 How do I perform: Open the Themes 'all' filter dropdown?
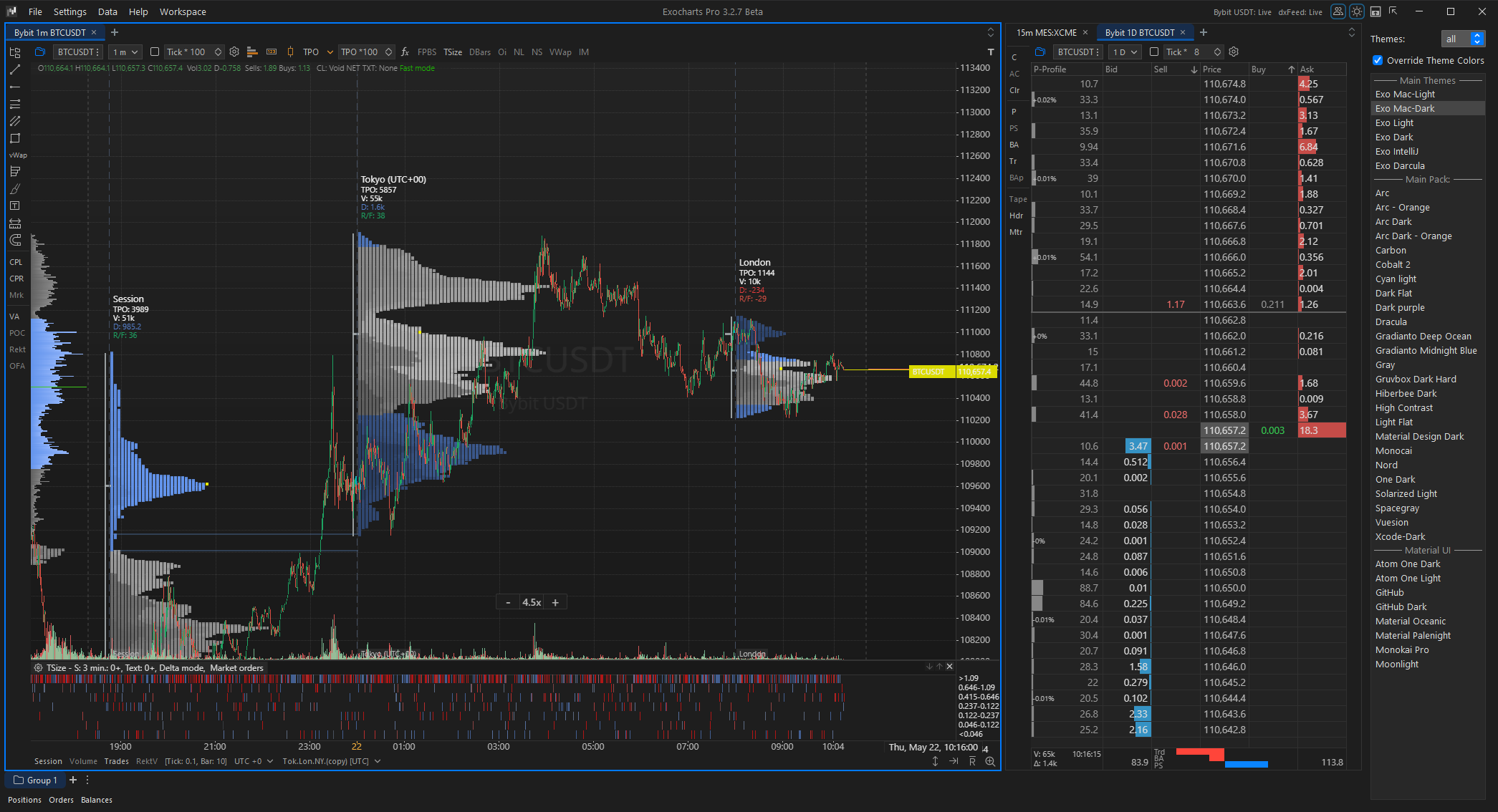1462,39
